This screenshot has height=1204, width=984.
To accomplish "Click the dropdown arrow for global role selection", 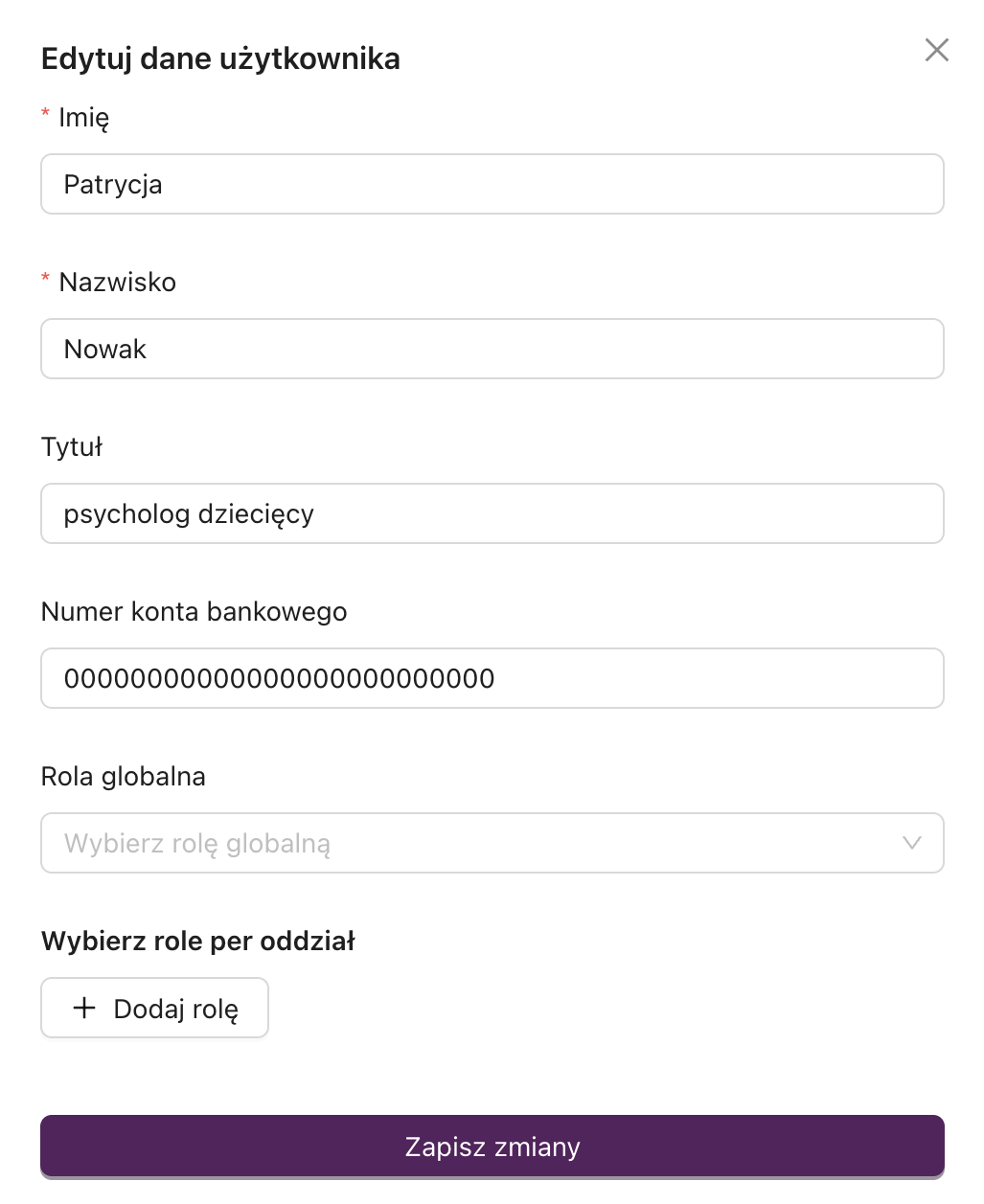I will click(x=910, y=843).
